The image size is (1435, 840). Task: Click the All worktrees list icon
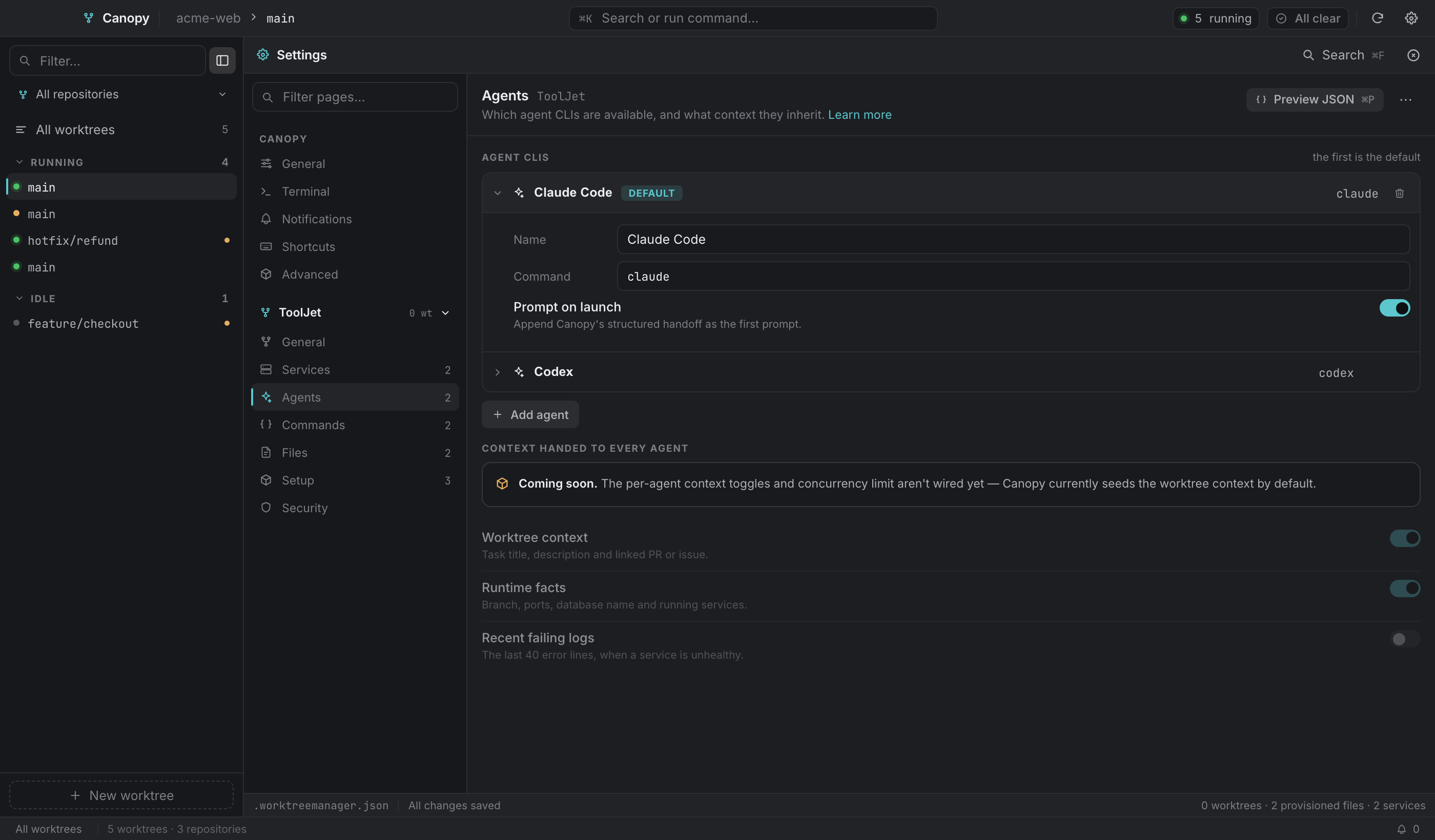20,130
